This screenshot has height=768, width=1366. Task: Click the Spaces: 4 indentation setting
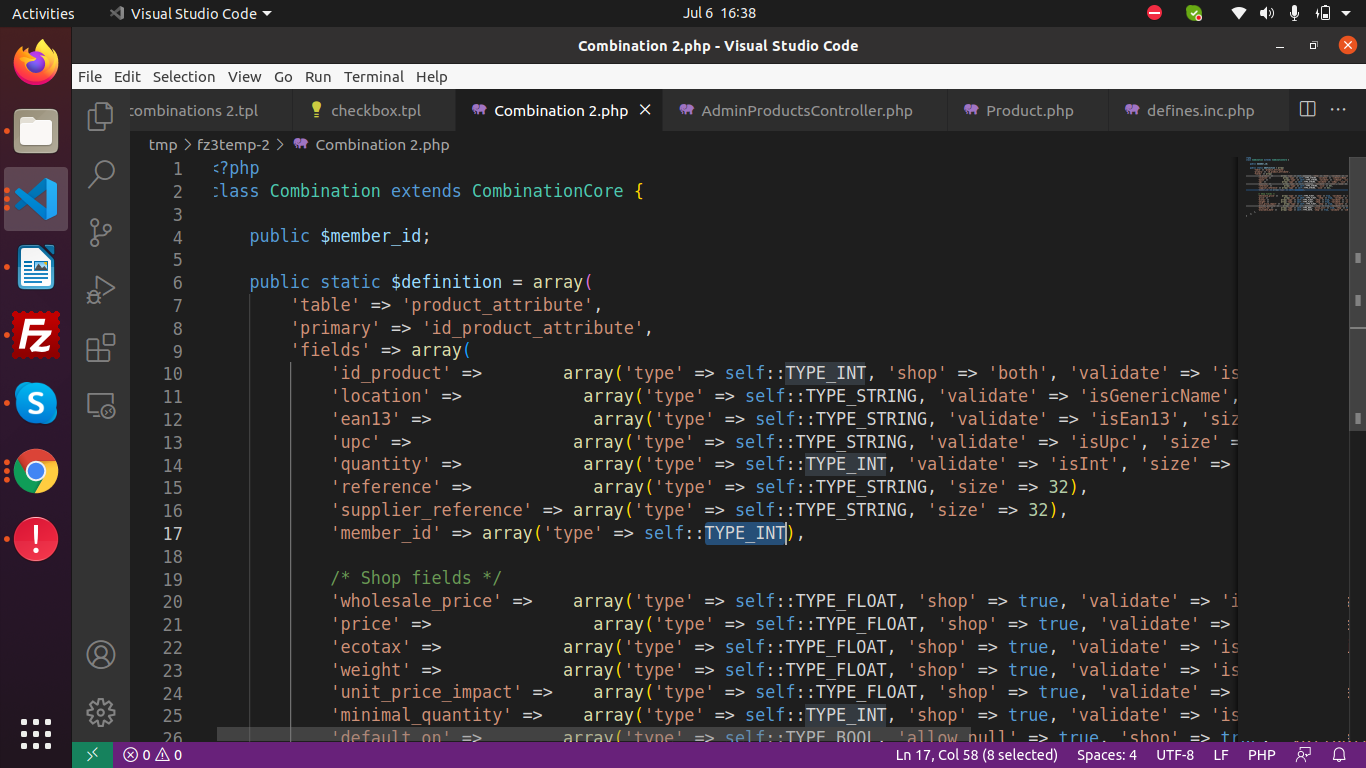pos(1106,755)
